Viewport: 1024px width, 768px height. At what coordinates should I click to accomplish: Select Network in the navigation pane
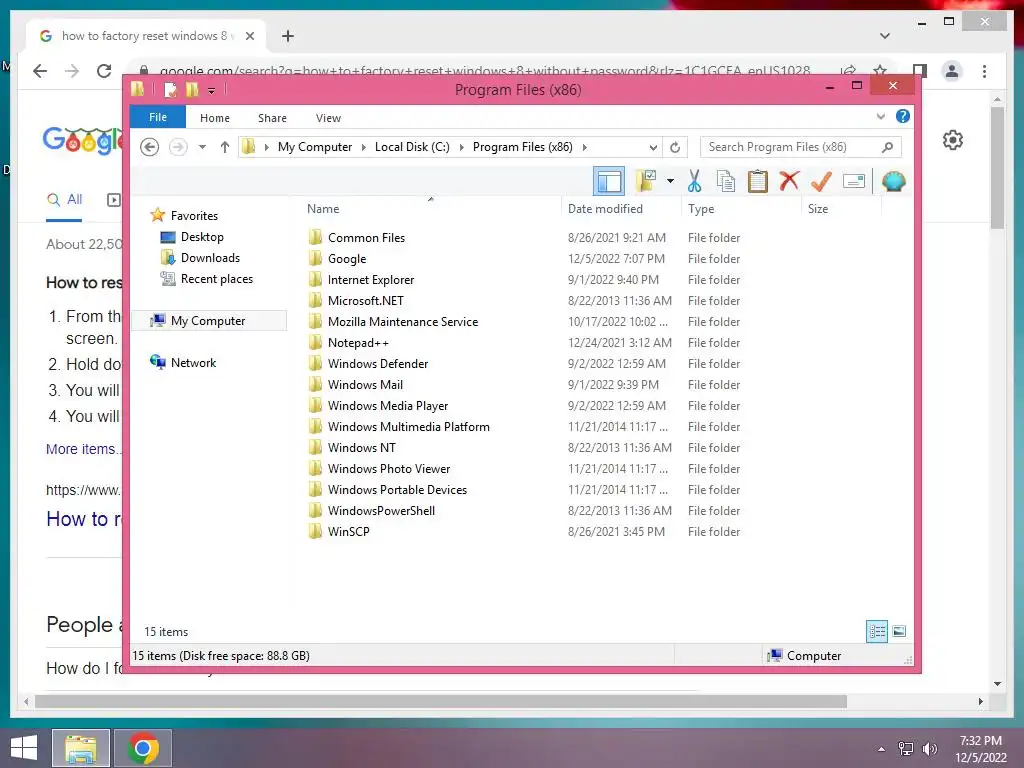tap(193, 362)
